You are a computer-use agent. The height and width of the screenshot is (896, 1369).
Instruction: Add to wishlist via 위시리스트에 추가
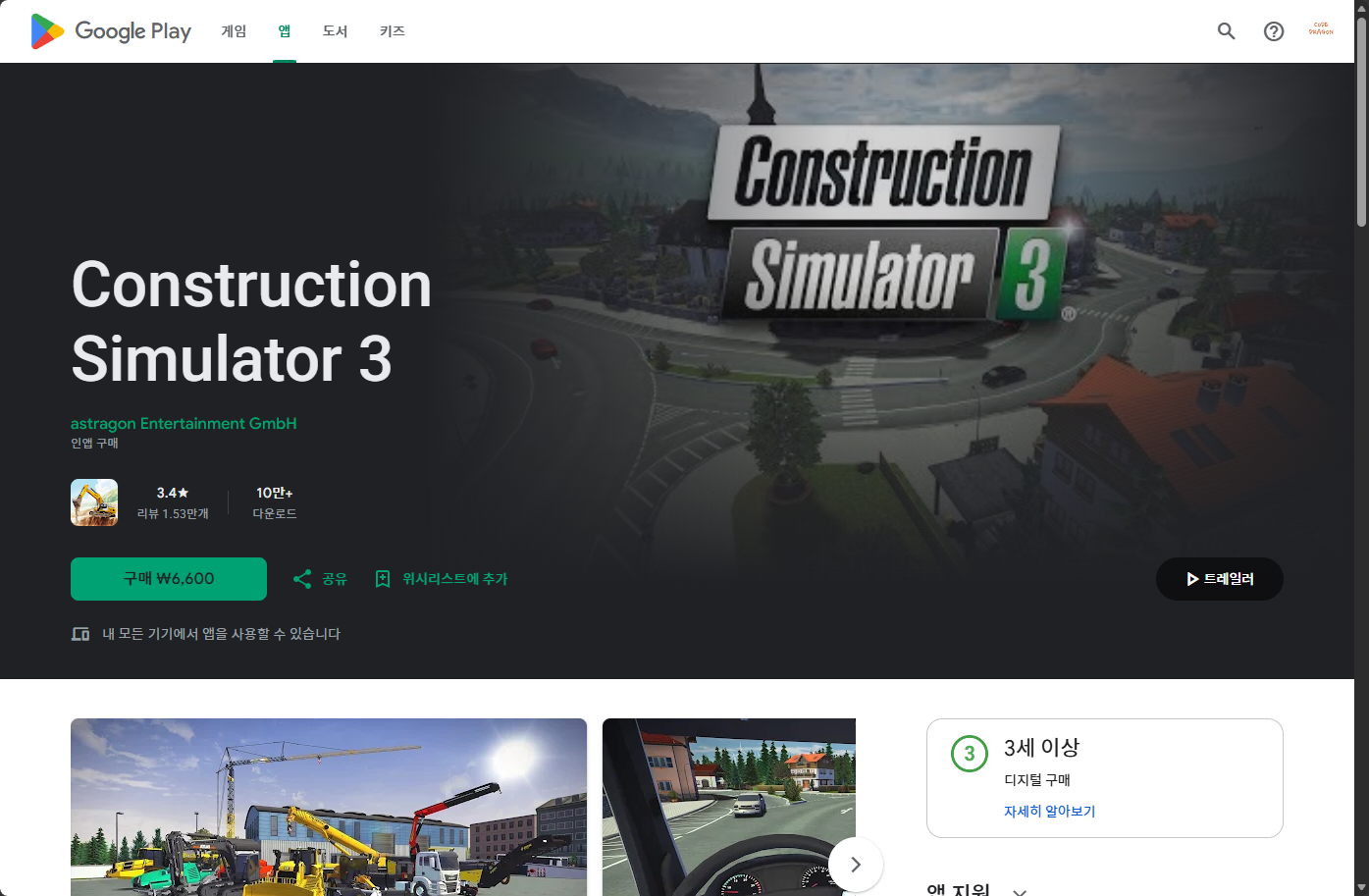pos(454,579)
